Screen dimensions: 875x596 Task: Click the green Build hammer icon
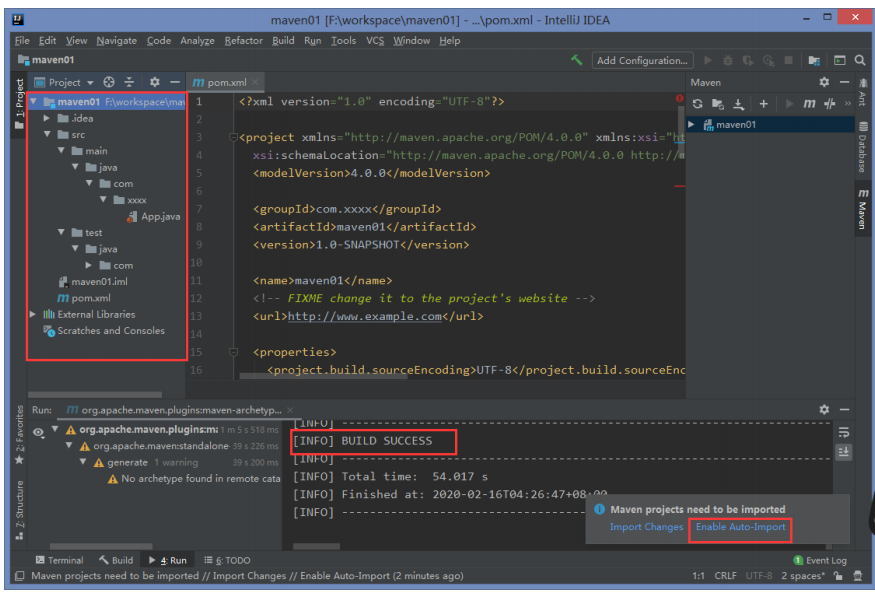576,60
